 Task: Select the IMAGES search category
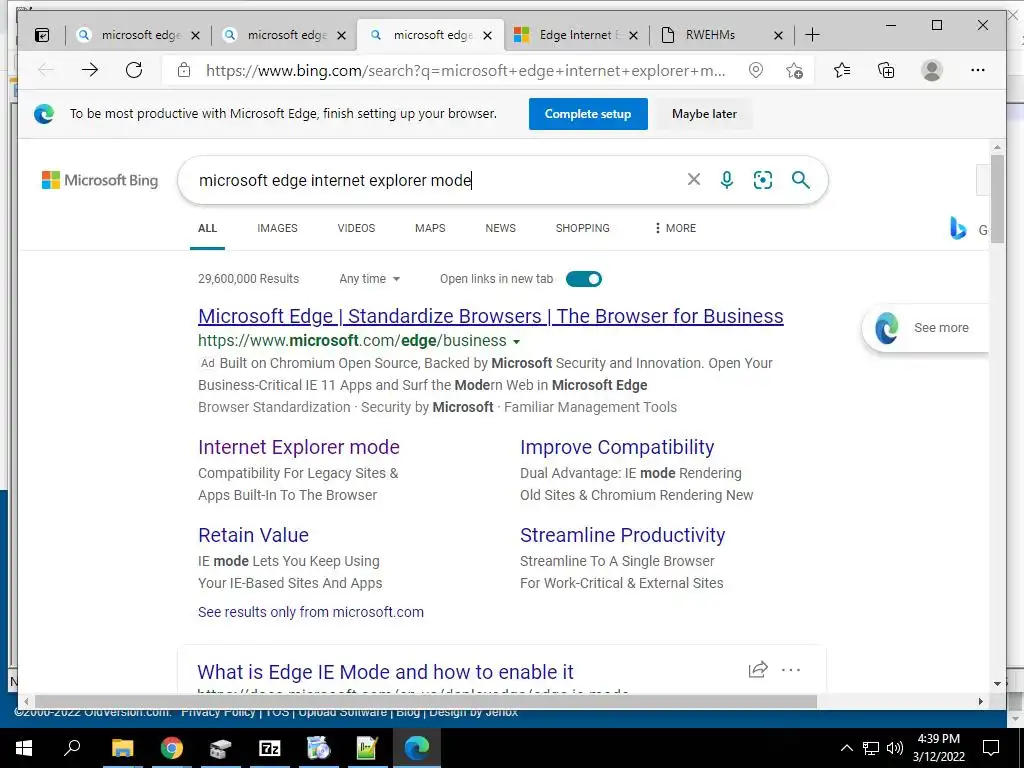point(277,228)
